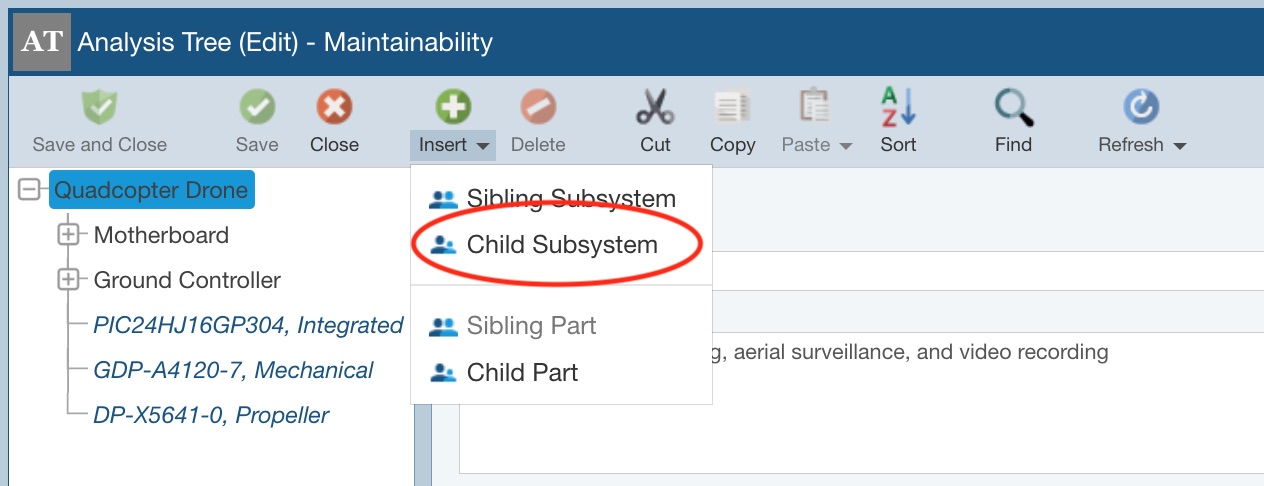
Task: Click the green Insert plus icon
Action: (x=453, y=107)
